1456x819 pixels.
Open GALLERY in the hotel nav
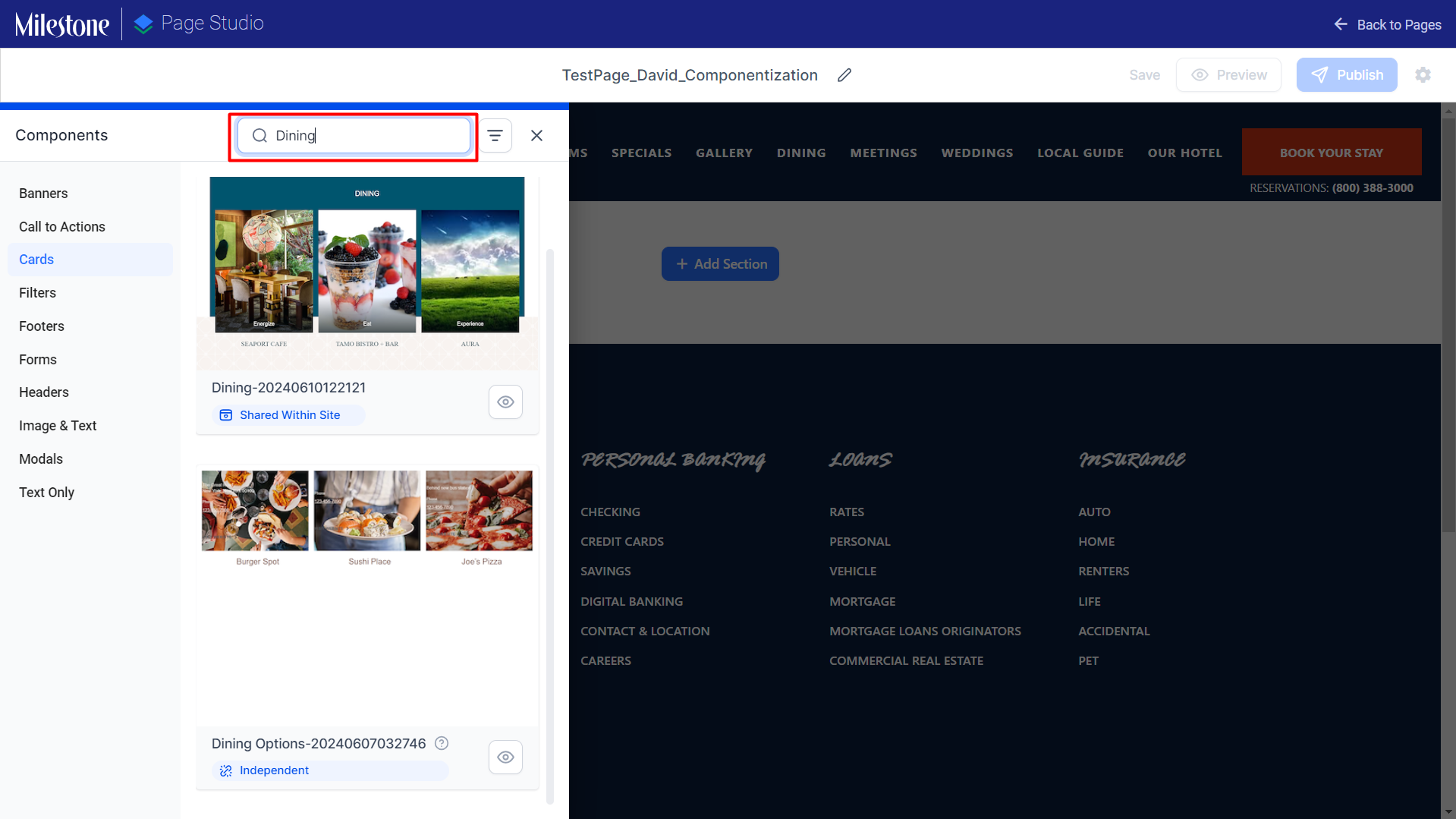[x=724, y=153]
